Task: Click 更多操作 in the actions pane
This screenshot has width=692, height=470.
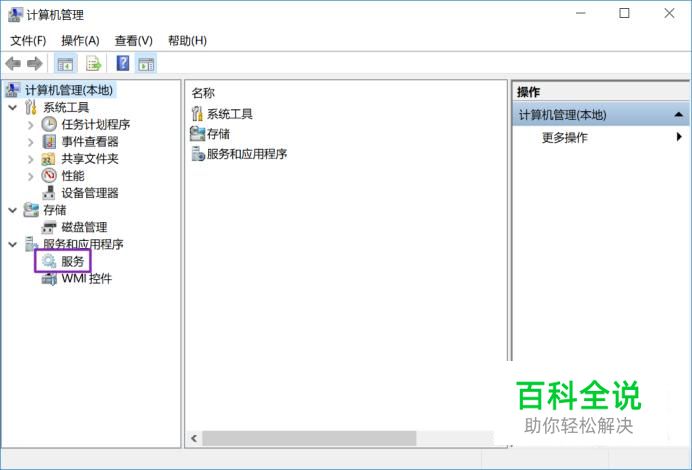Action: tap(564, 138)
